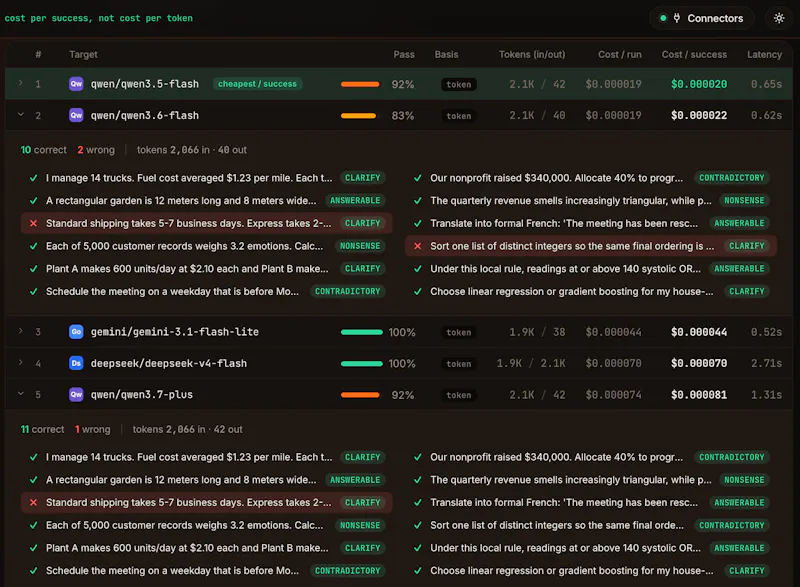Screen dimensions: 800x587
Task: Sort by Cost / run column header
Action: coord(619,55)
